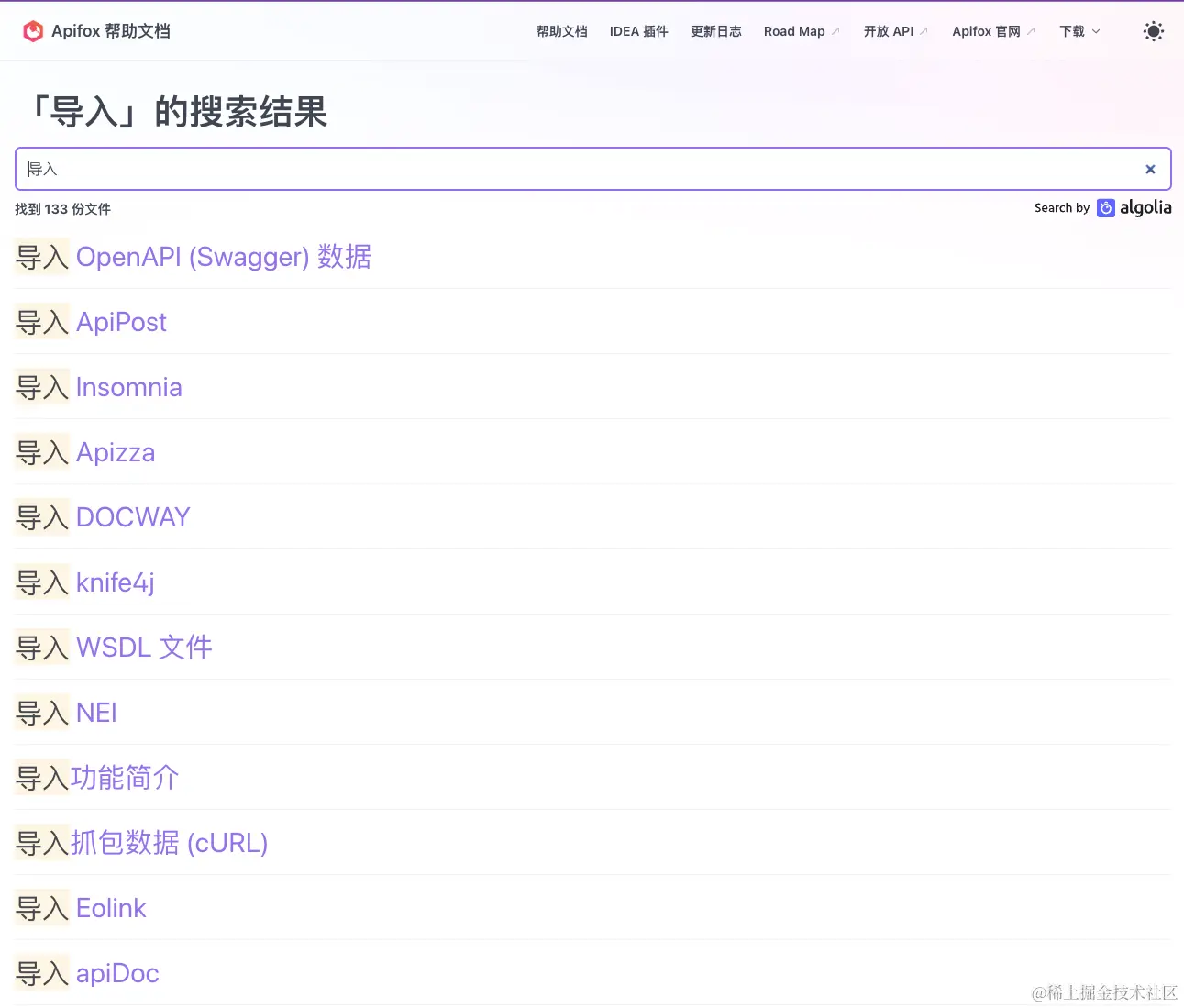Image resolution: width=1184 pixels, height=1008 pixels.
Task: Open the 导入 Insomnia result
Action: pos(98,387)
